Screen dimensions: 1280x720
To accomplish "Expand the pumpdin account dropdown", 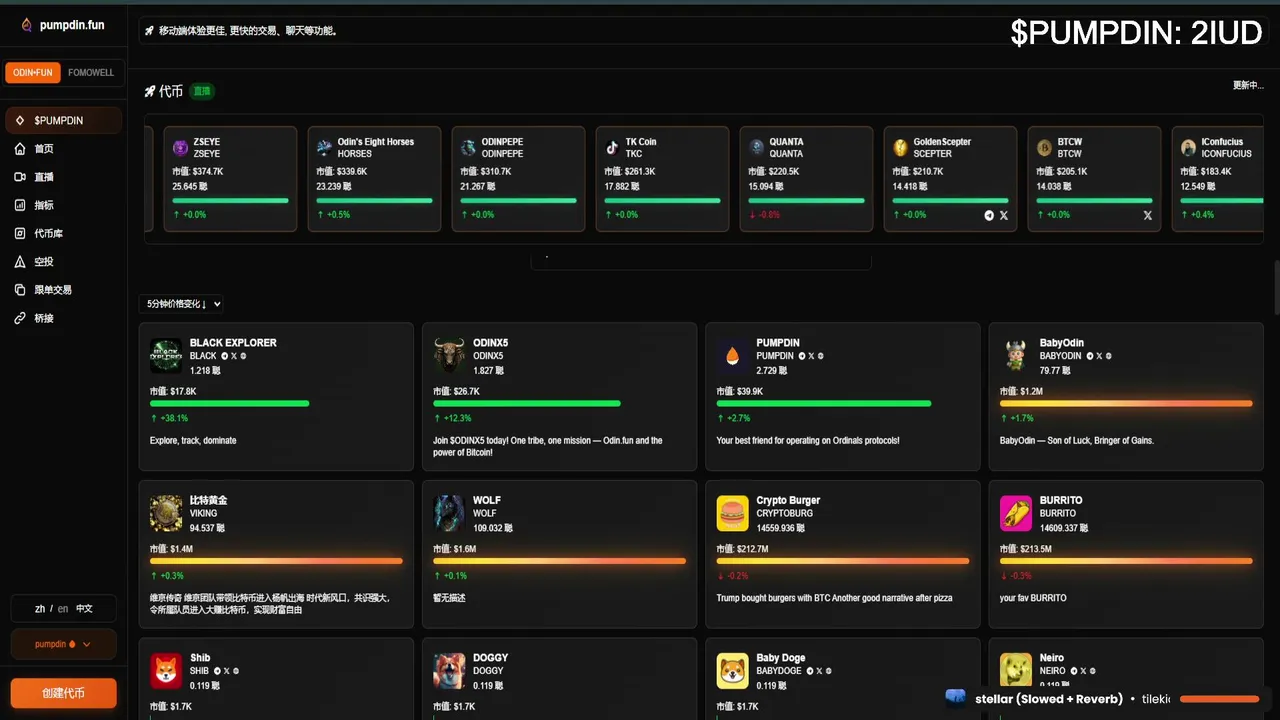I will [63, 644].
